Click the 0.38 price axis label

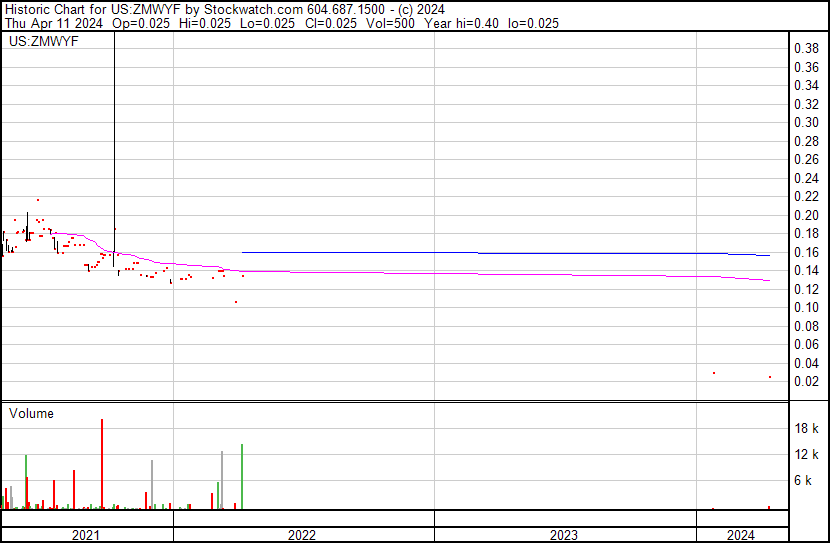[806, 49]
